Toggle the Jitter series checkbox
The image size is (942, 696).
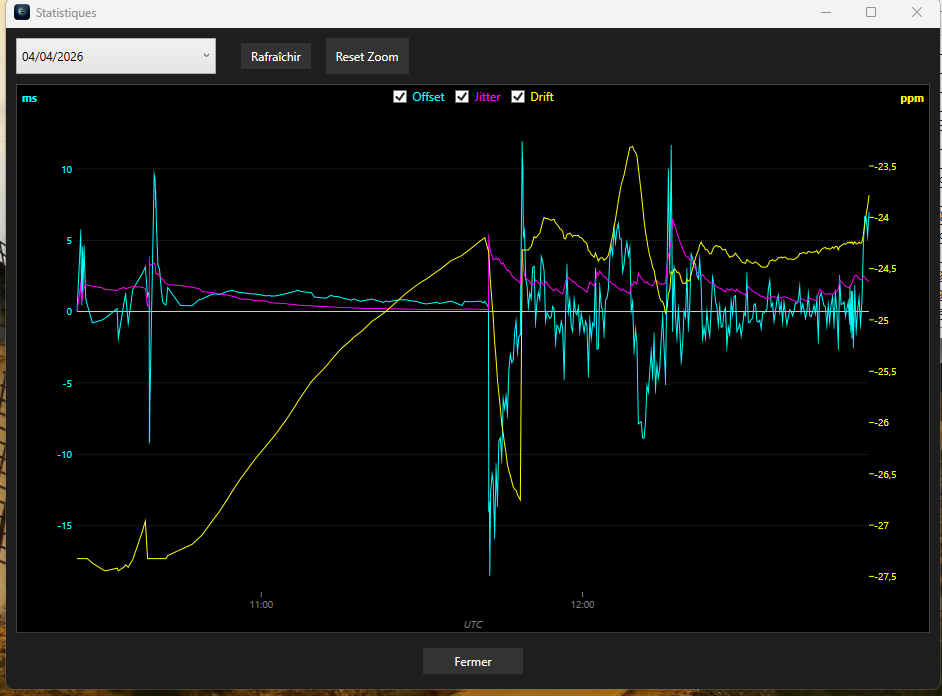coord(461,97)
